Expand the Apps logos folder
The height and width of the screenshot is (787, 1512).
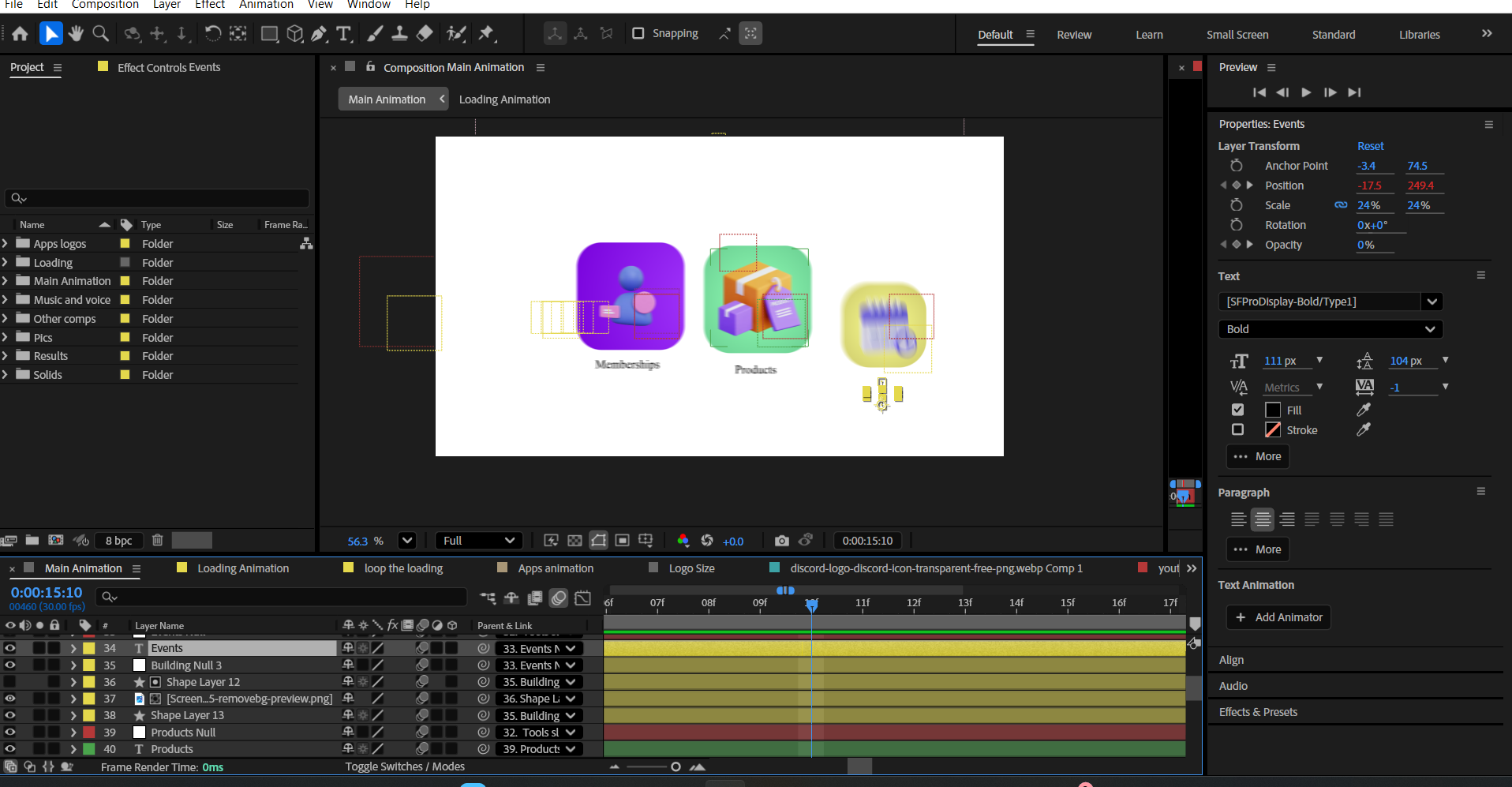6,244
